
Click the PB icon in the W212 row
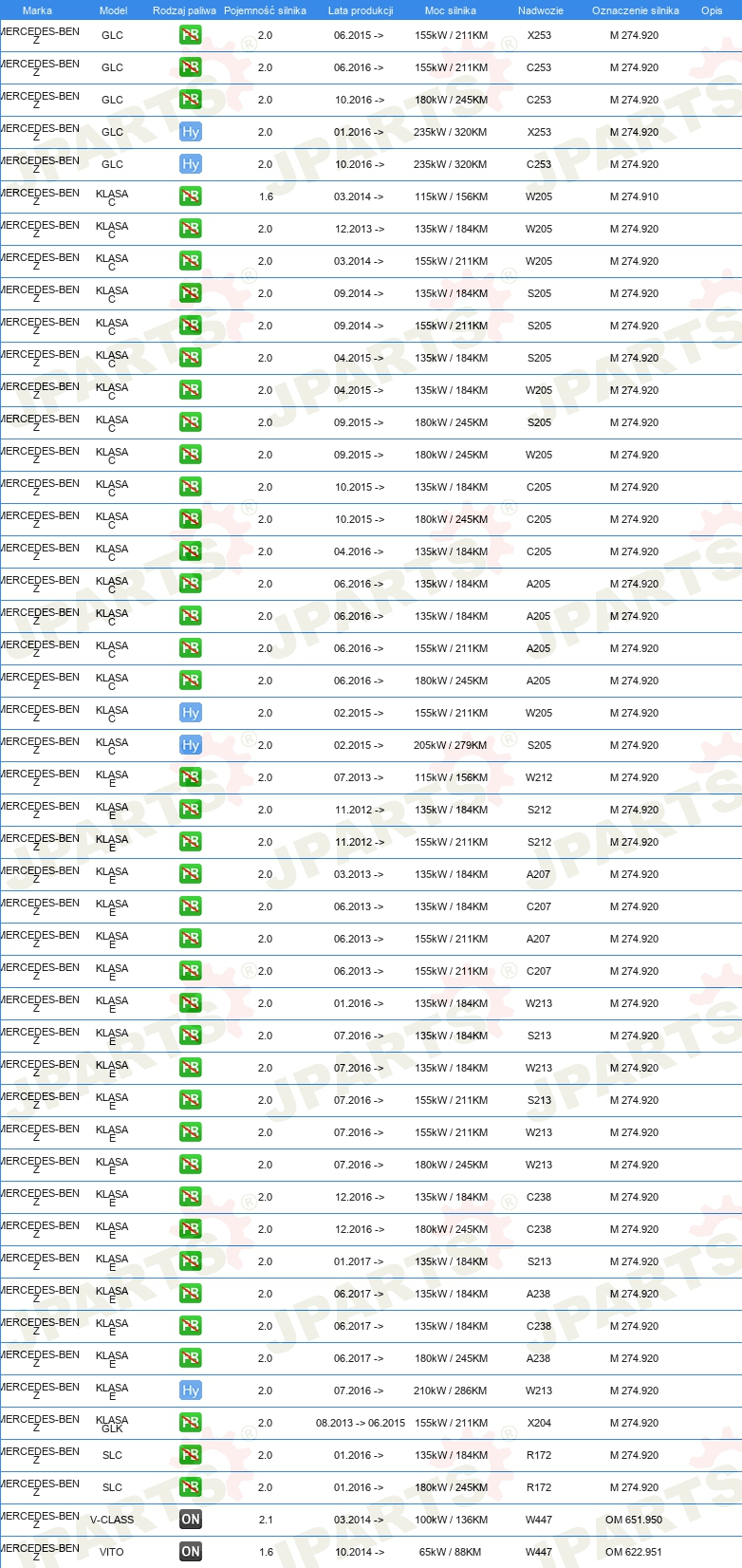(191, 778)
